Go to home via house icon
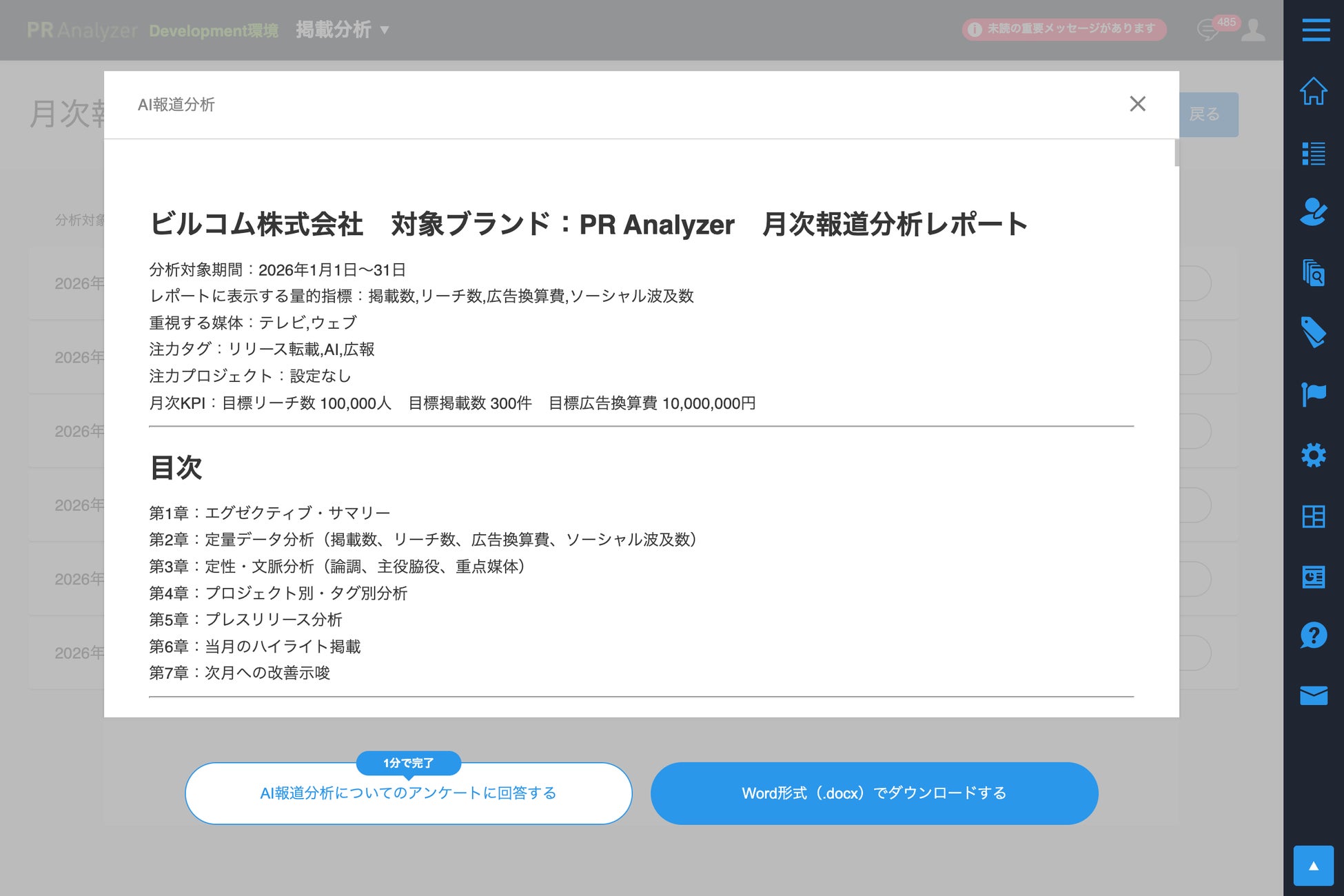 click(1313, 91)
